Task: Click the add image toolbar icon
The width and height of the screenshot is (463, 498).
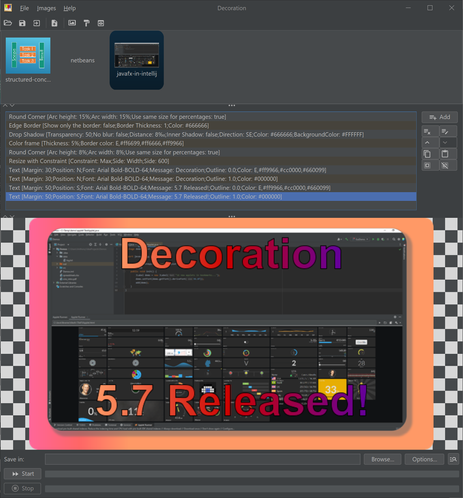Action: (x=72, y=23)
